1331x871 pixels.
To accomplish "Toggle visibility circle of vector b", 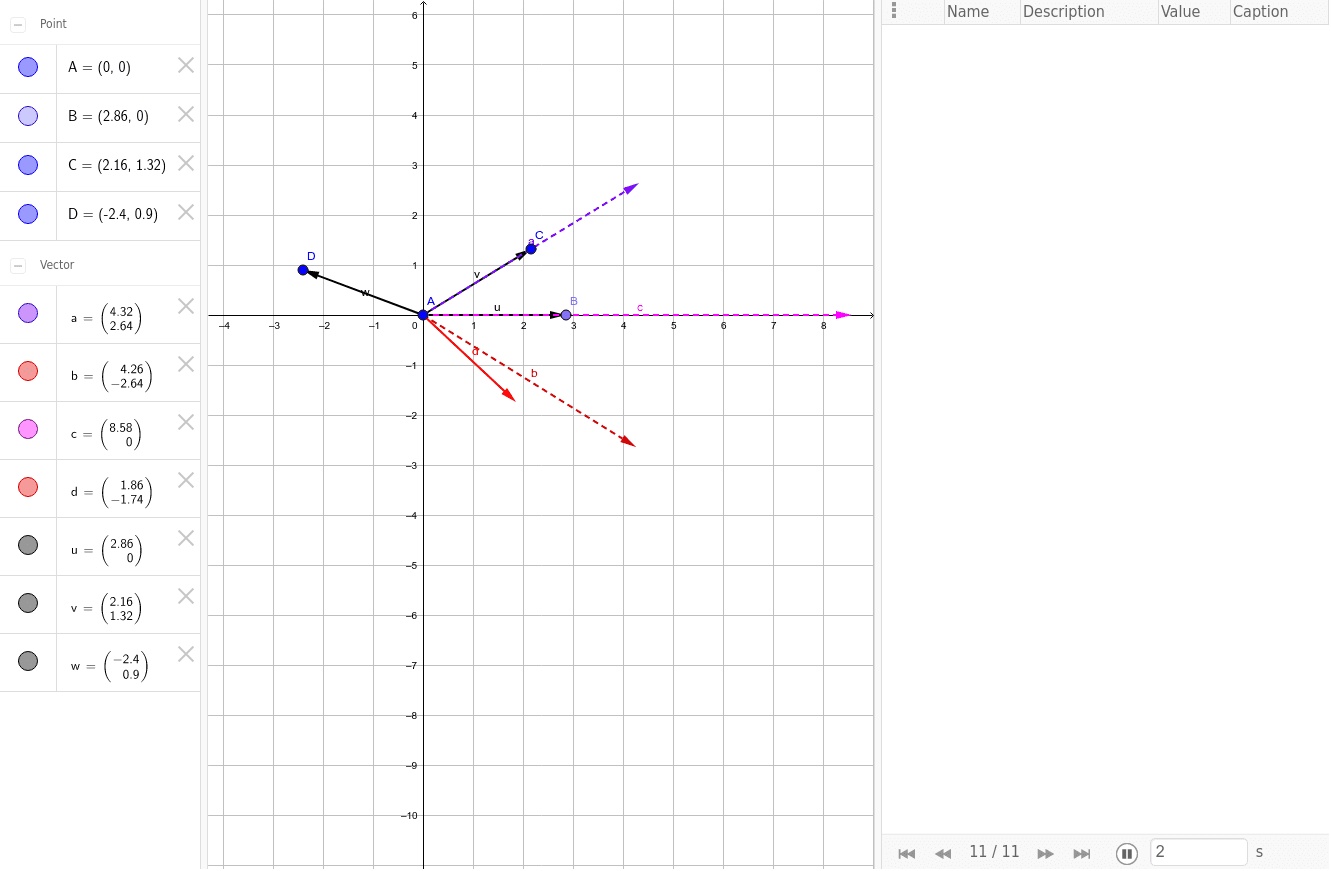I will (x=28, y=371).
